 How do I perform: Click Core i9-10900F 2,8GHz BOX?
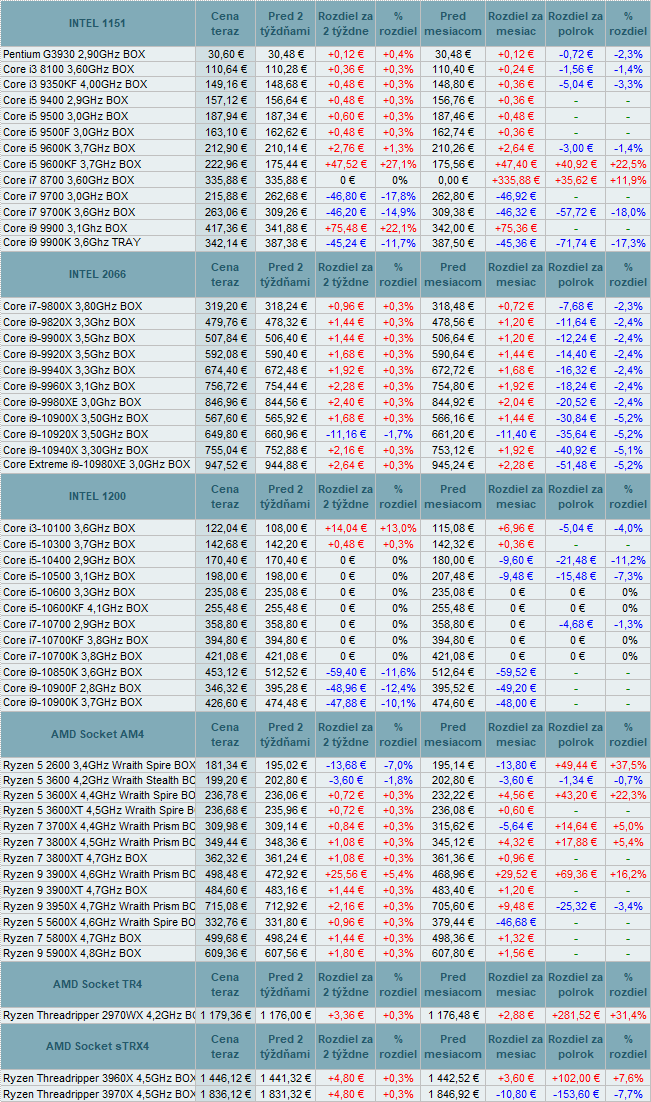coord(72,689)
